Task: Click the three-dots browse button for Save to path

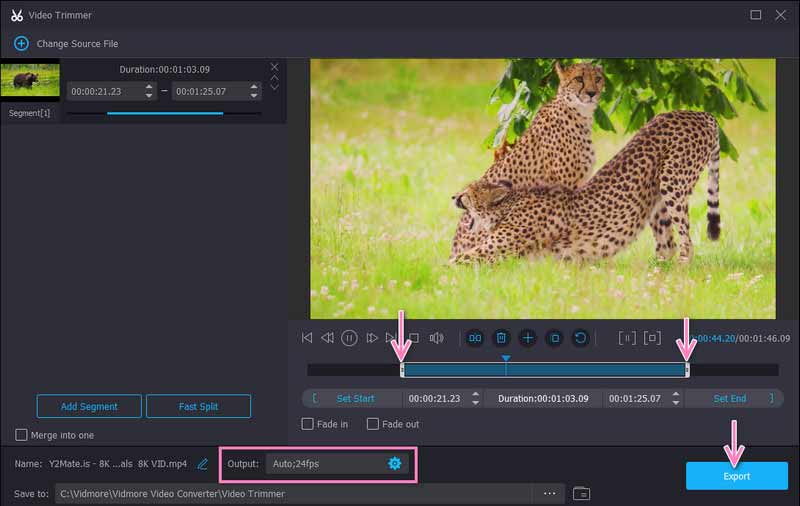Action: coord(549,493)
